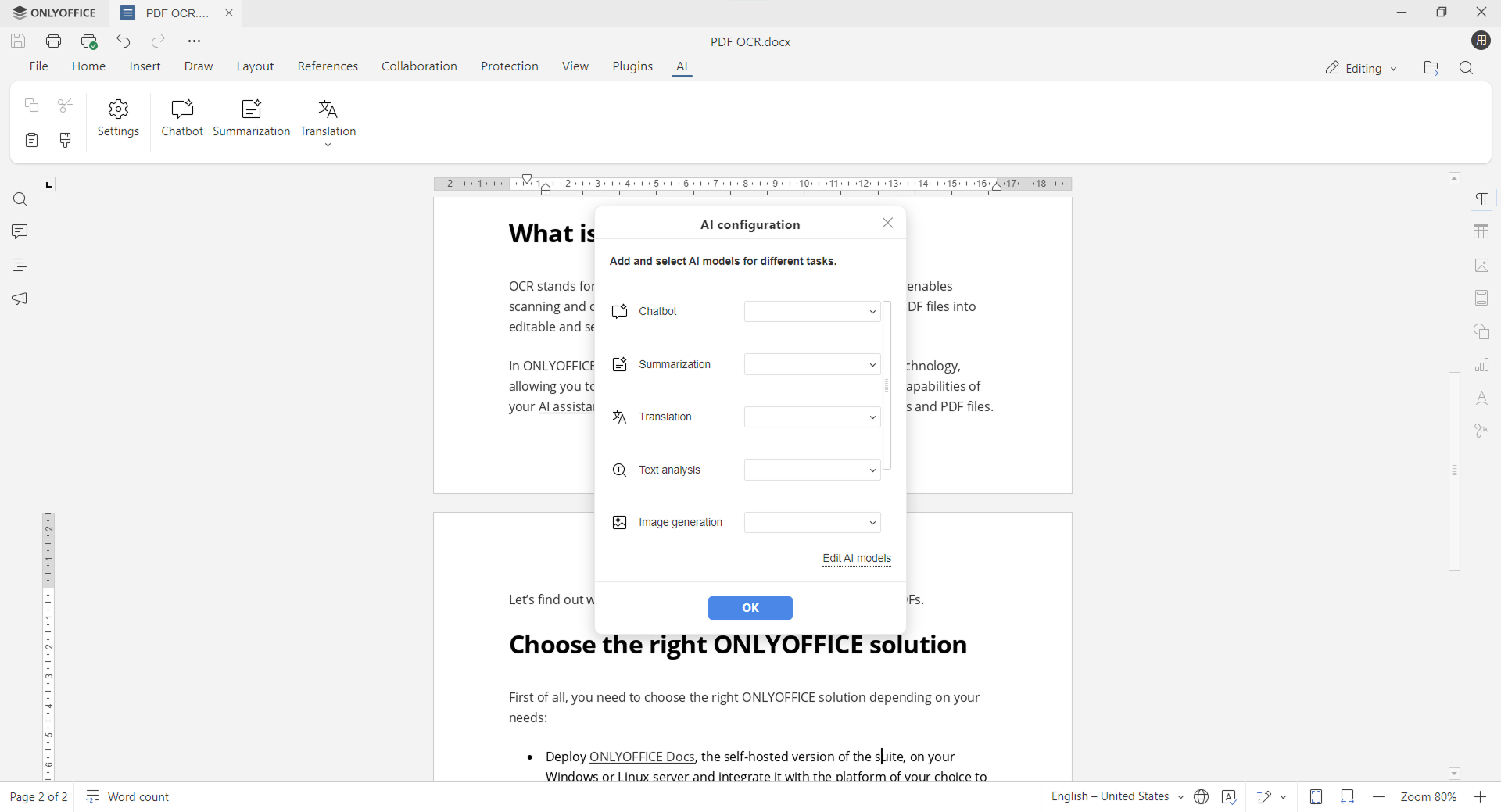Switch to the Protection tab
Image resolution: width=1501 pixels, height=812 pixels.
[510, 67]
